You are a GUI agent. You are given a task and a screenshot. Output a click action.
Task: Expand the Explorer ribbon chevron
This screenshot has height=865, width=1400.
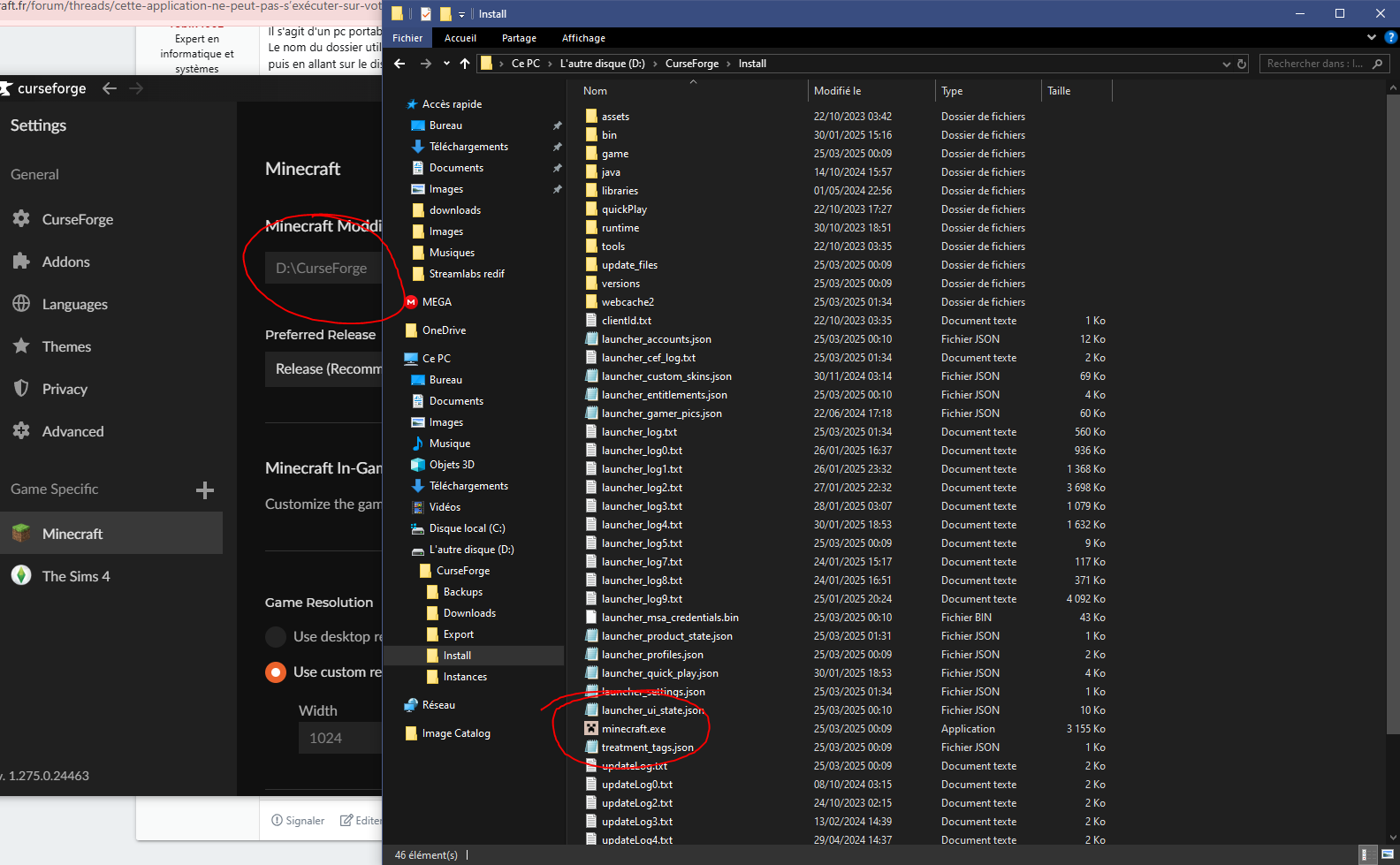(1372, 38)
